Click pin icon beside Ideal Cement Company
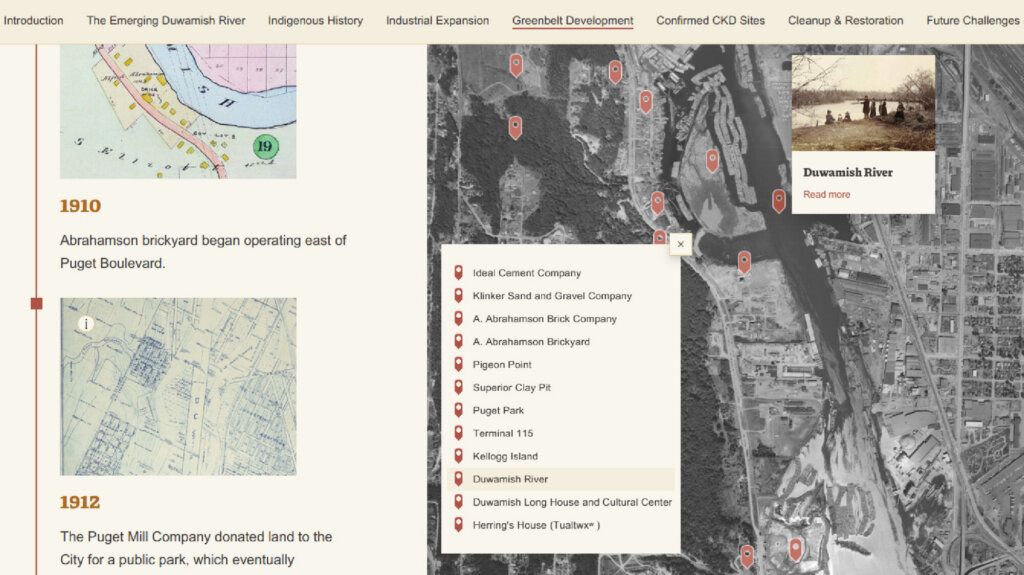 point(458,272)
